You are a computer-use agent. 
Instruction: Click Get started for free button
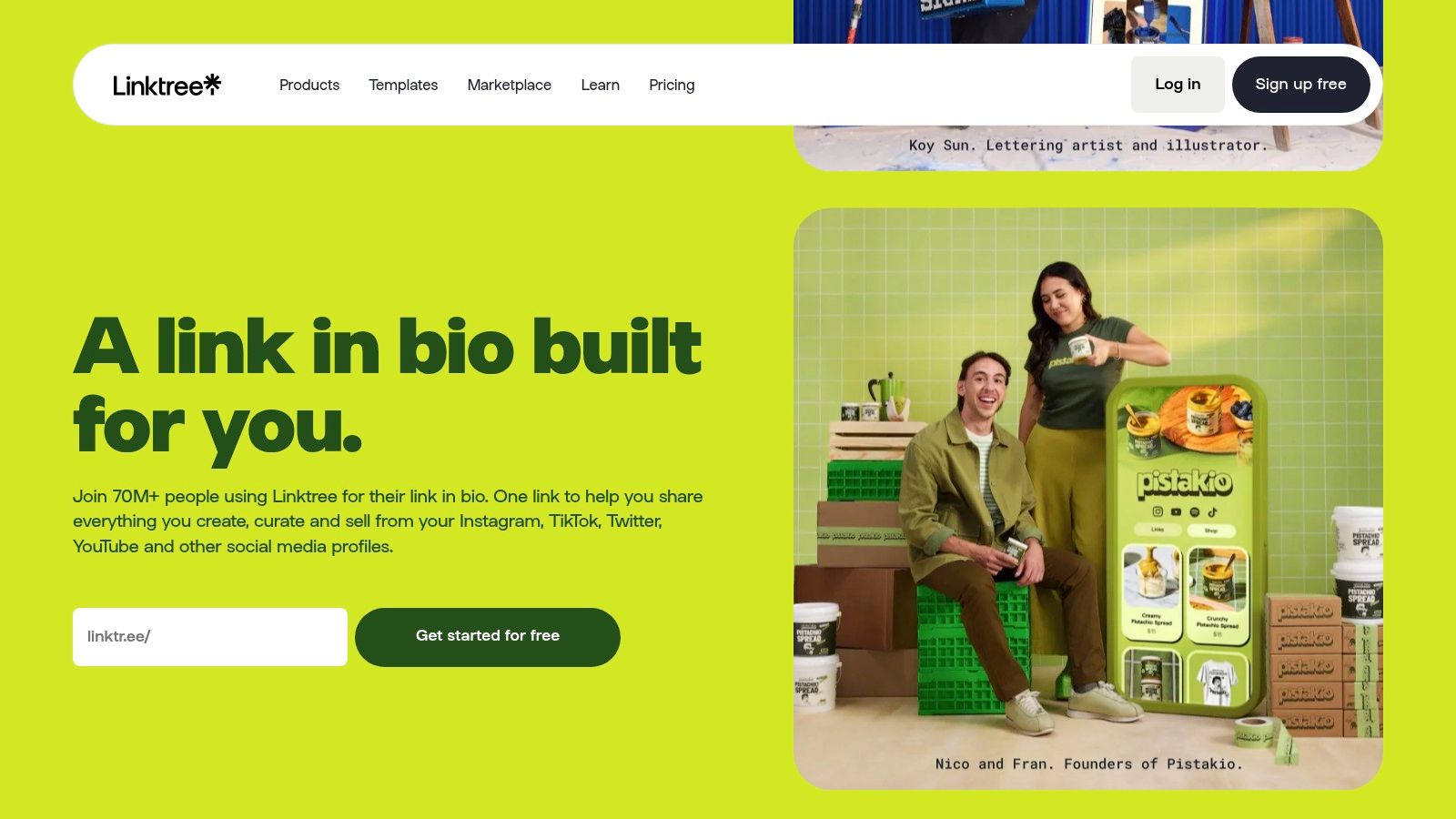click(x=488, y=637)
